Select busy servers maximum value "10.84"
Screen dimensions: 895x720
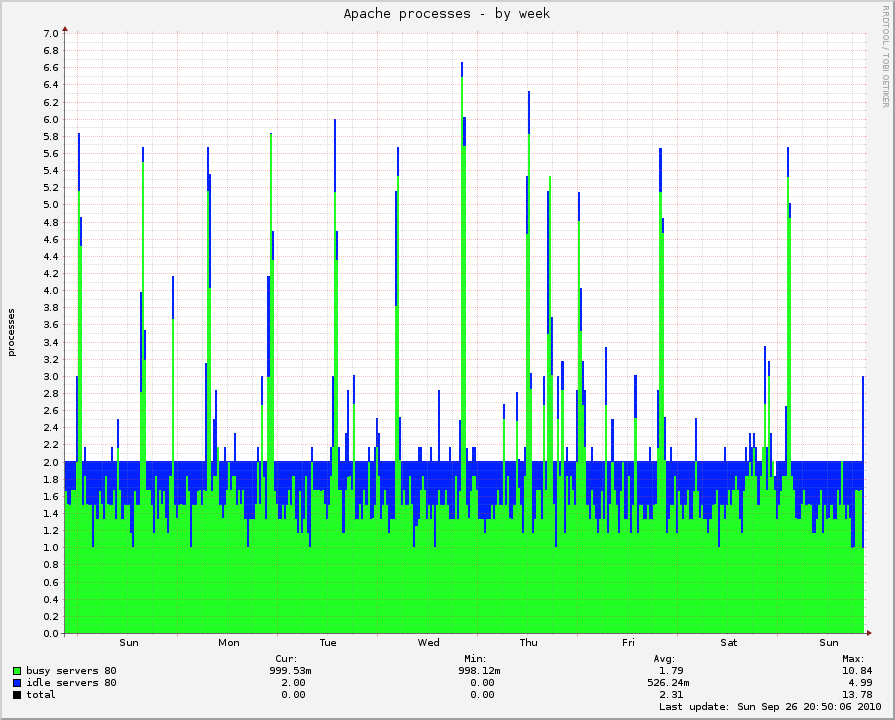[x=857, y=671]
